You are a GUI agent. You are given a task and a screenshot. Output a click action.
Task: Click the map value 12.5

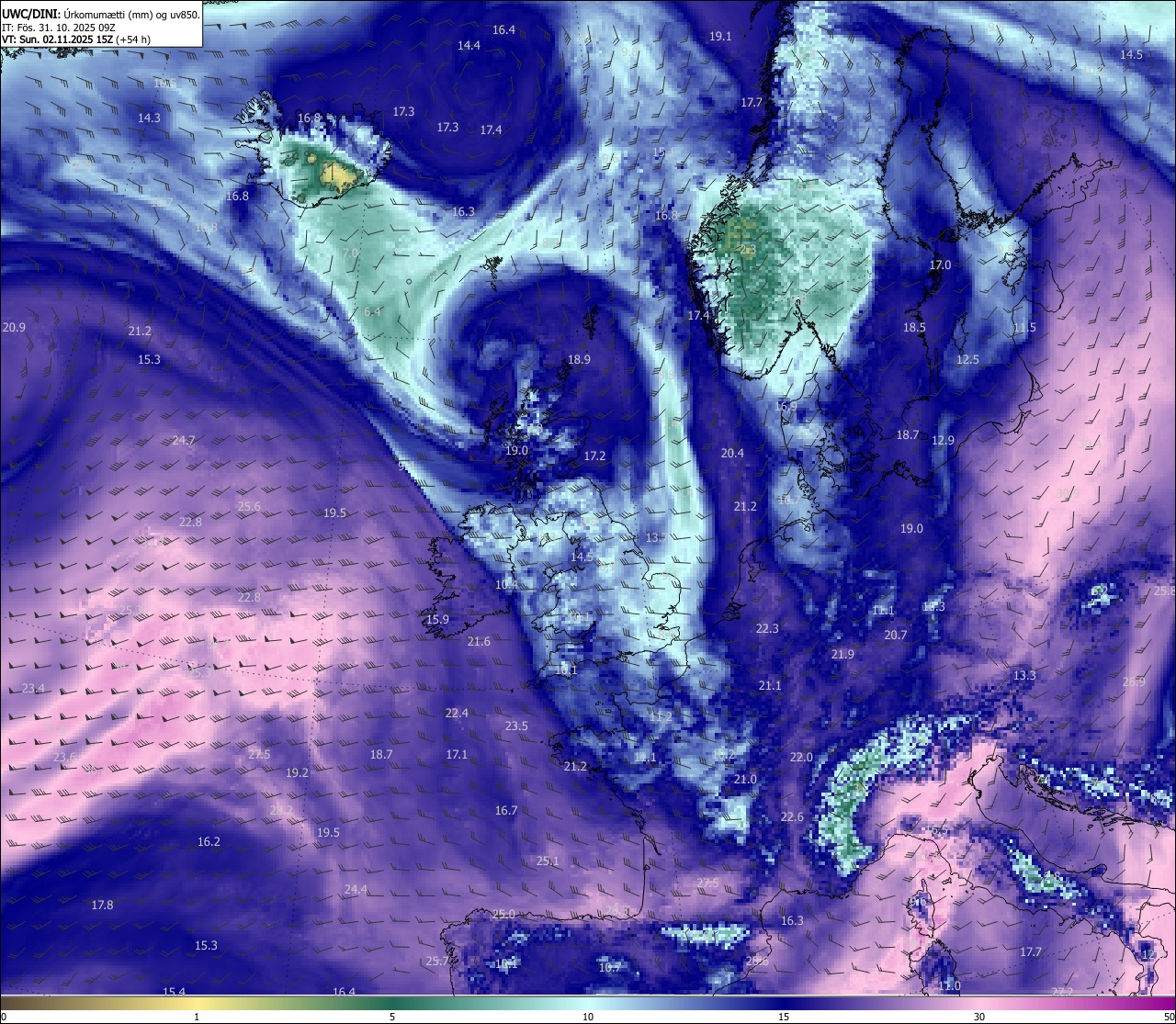967,359
